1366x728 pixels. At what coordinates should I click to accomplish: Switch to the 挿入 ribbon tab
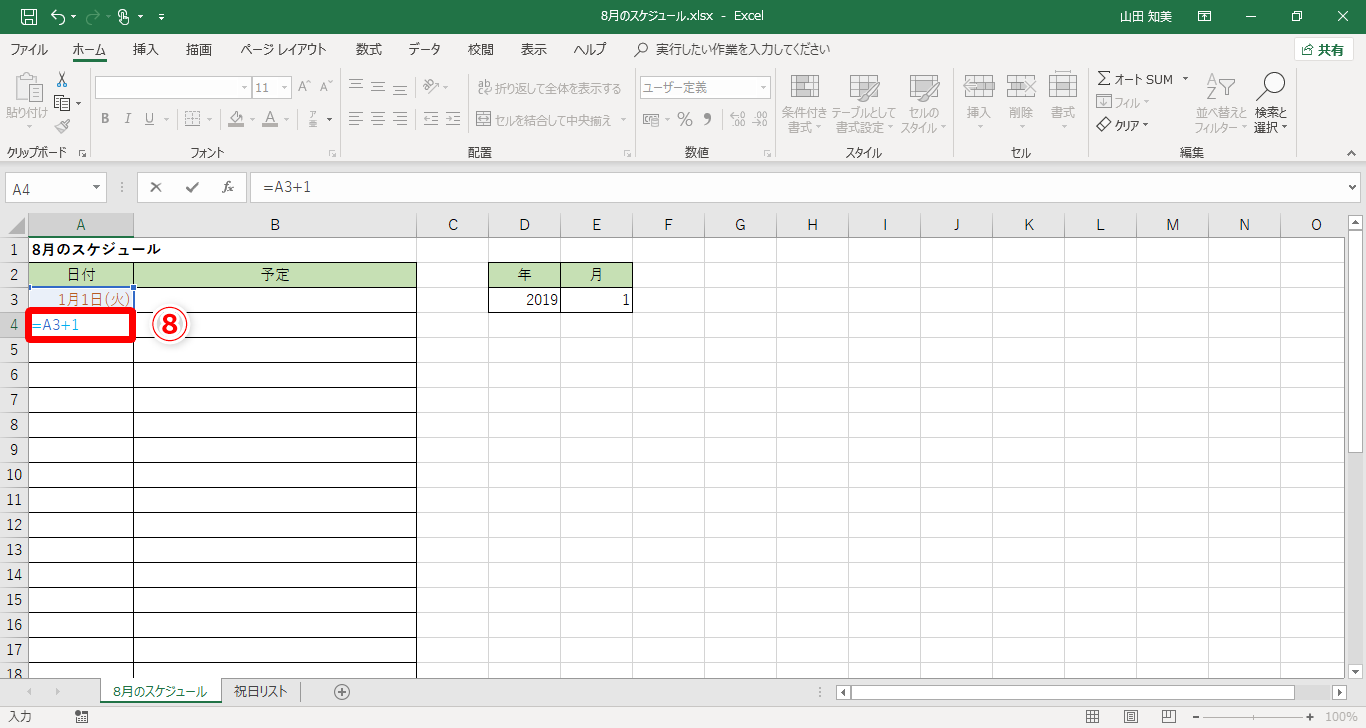point(146,49)
